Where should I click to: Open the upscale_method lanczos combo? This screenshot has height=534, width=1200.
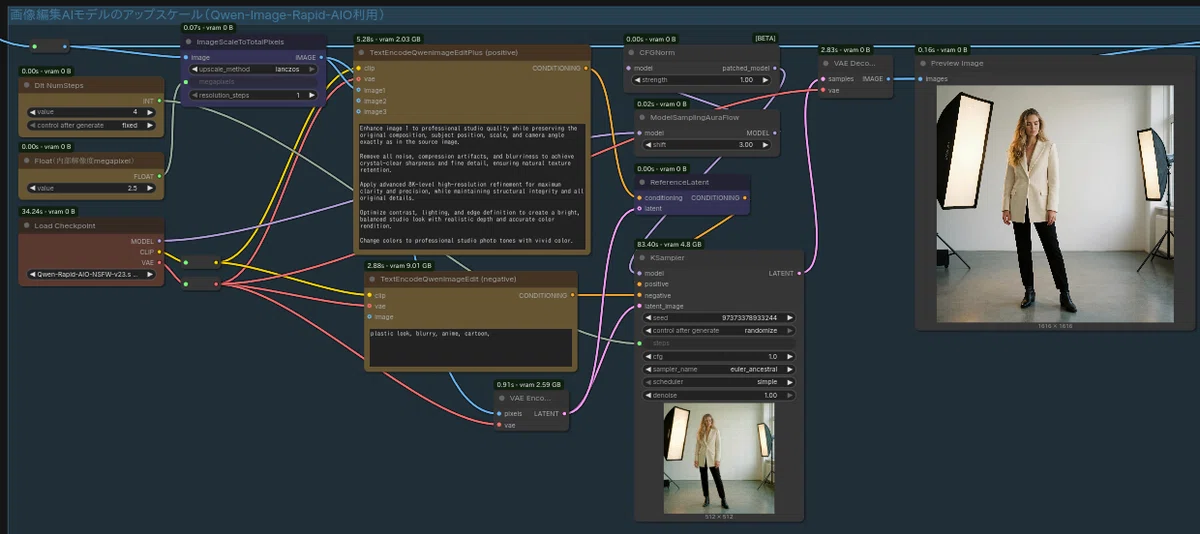coord(255,69)
